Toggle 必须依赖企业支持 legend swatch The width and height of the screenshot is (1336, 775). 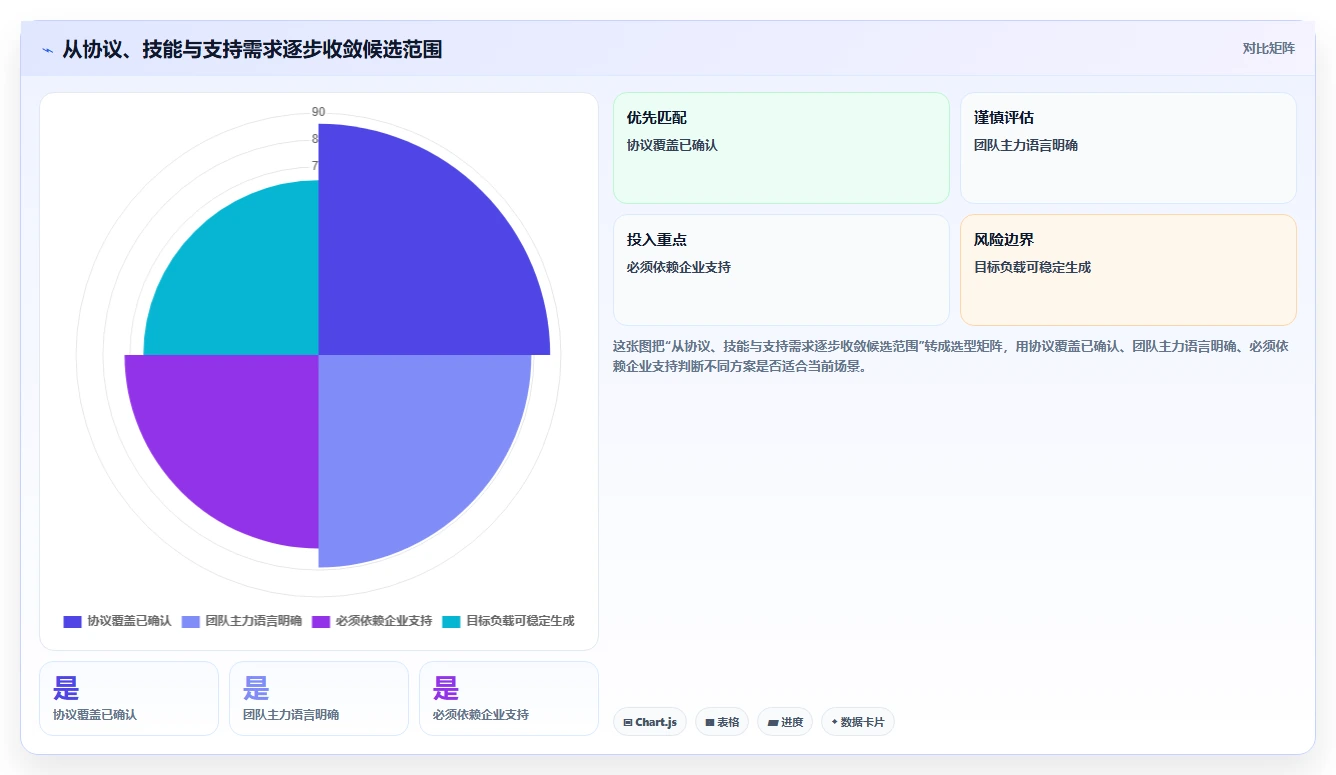[x=321, y=621]
